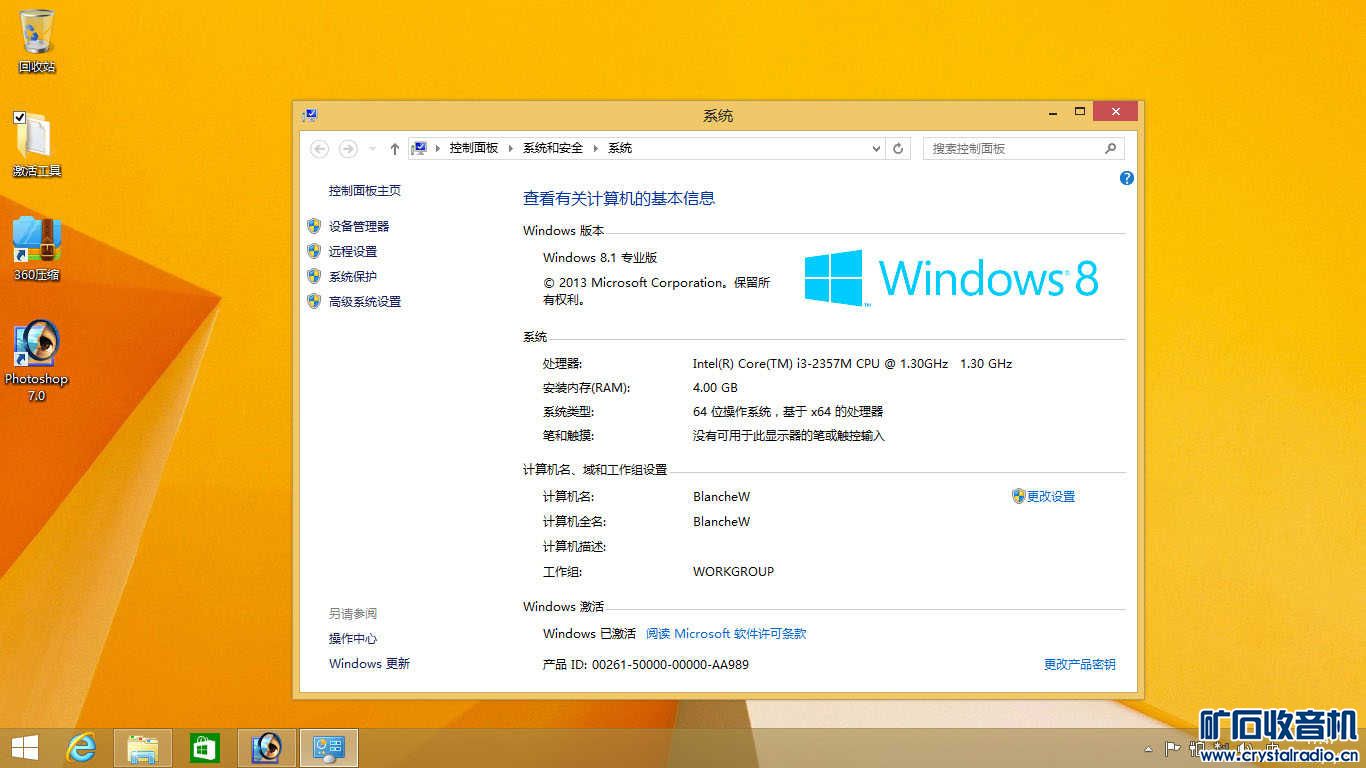Navigate to 控制面板 in the breadcrumb
The height and width of the screenshot is (768, 1366).
click(x=473, y=148)
